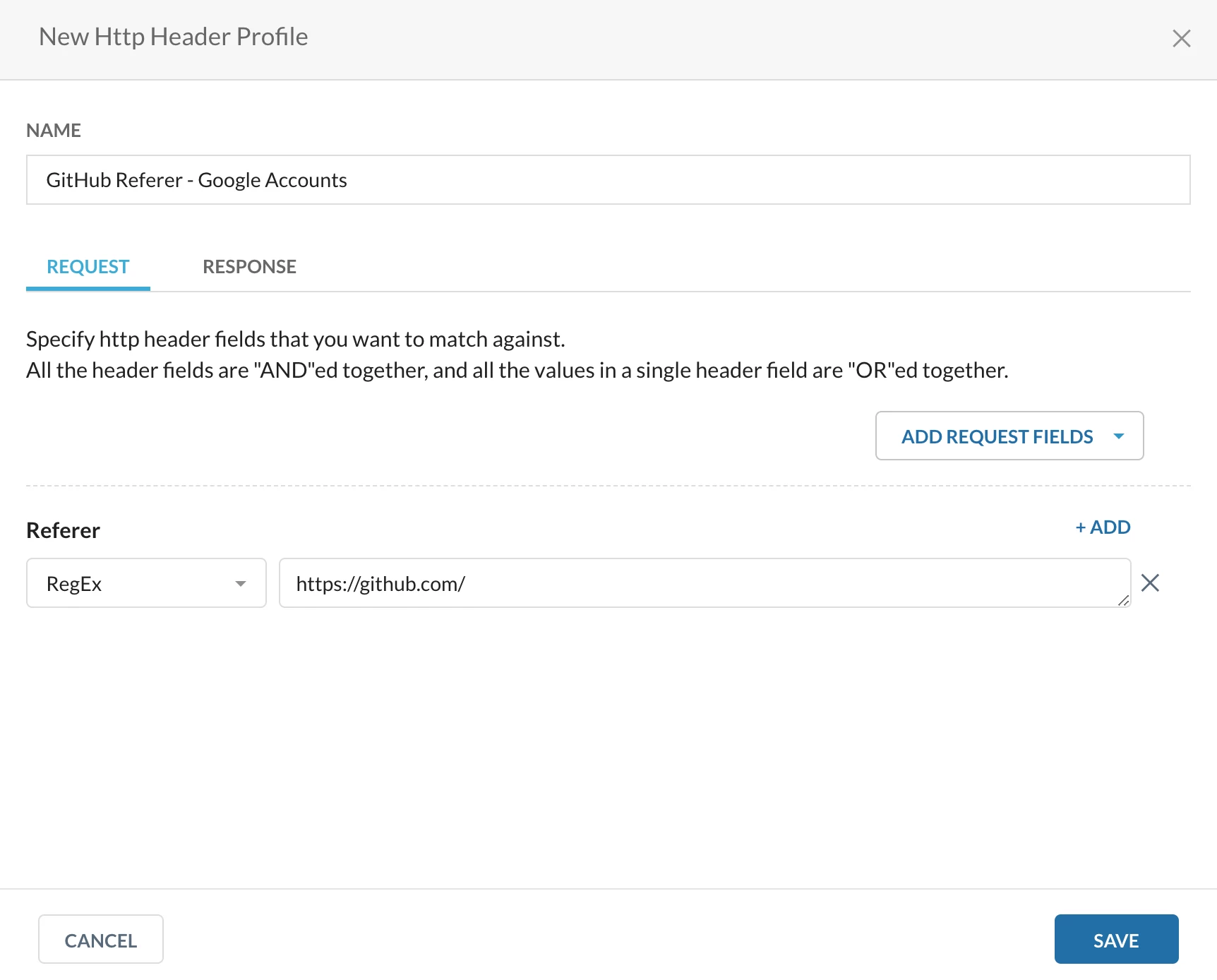This screenshot has width=1217, height=980.
Task: Click the 'Specify http header fields' instruction text
Action: click(x=296, y=339)
